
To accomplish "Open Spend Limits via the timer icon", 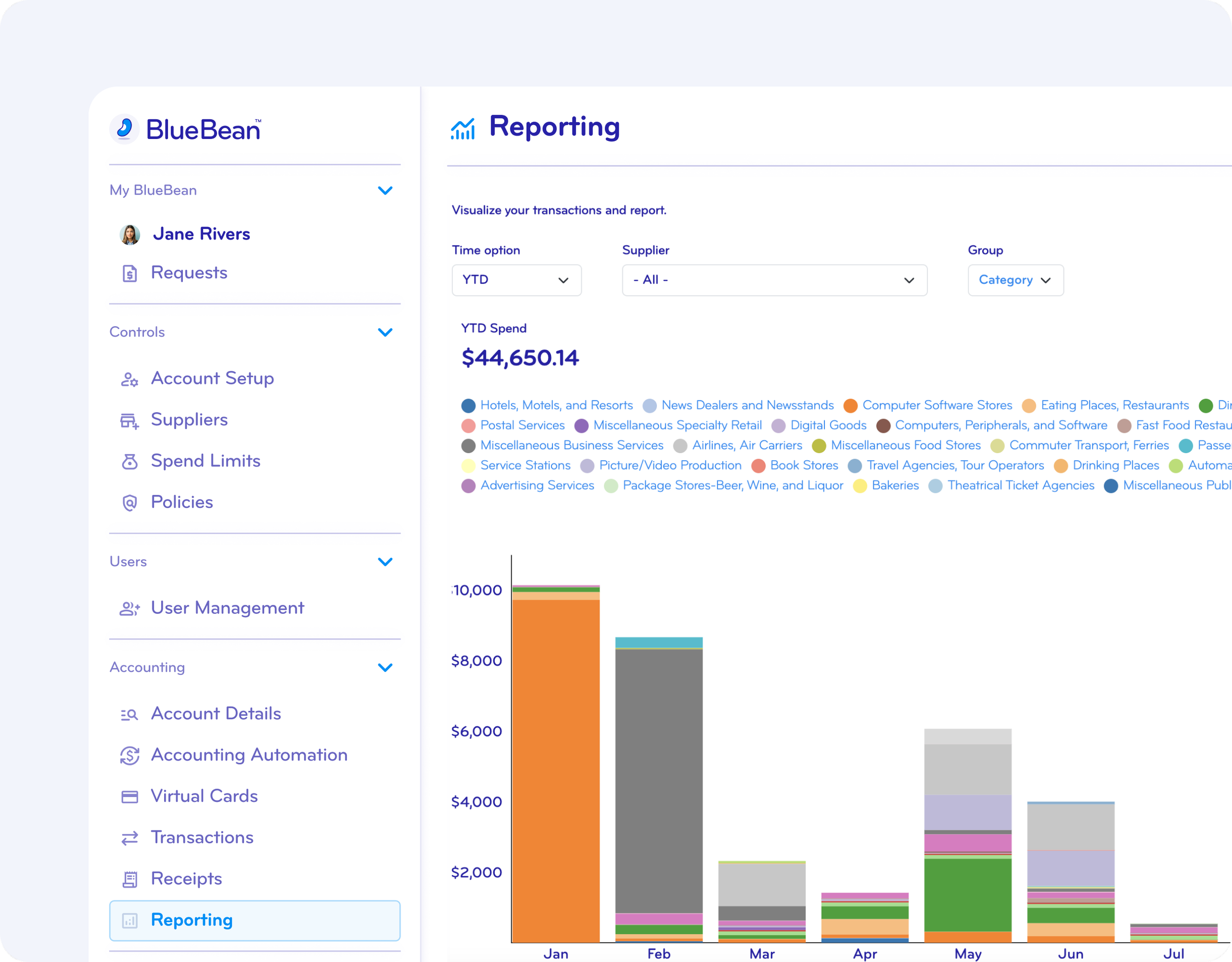I will (129, 461).
